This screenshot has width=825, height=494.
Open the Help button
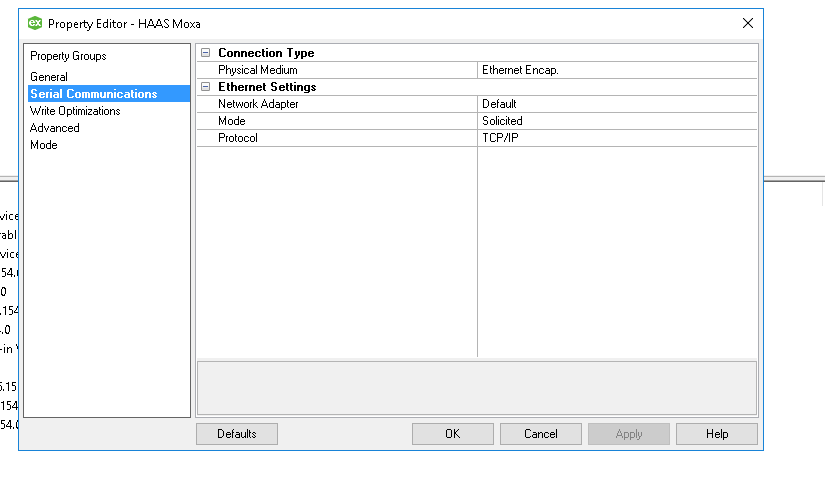pyautogui.click(x=717, y=434)
